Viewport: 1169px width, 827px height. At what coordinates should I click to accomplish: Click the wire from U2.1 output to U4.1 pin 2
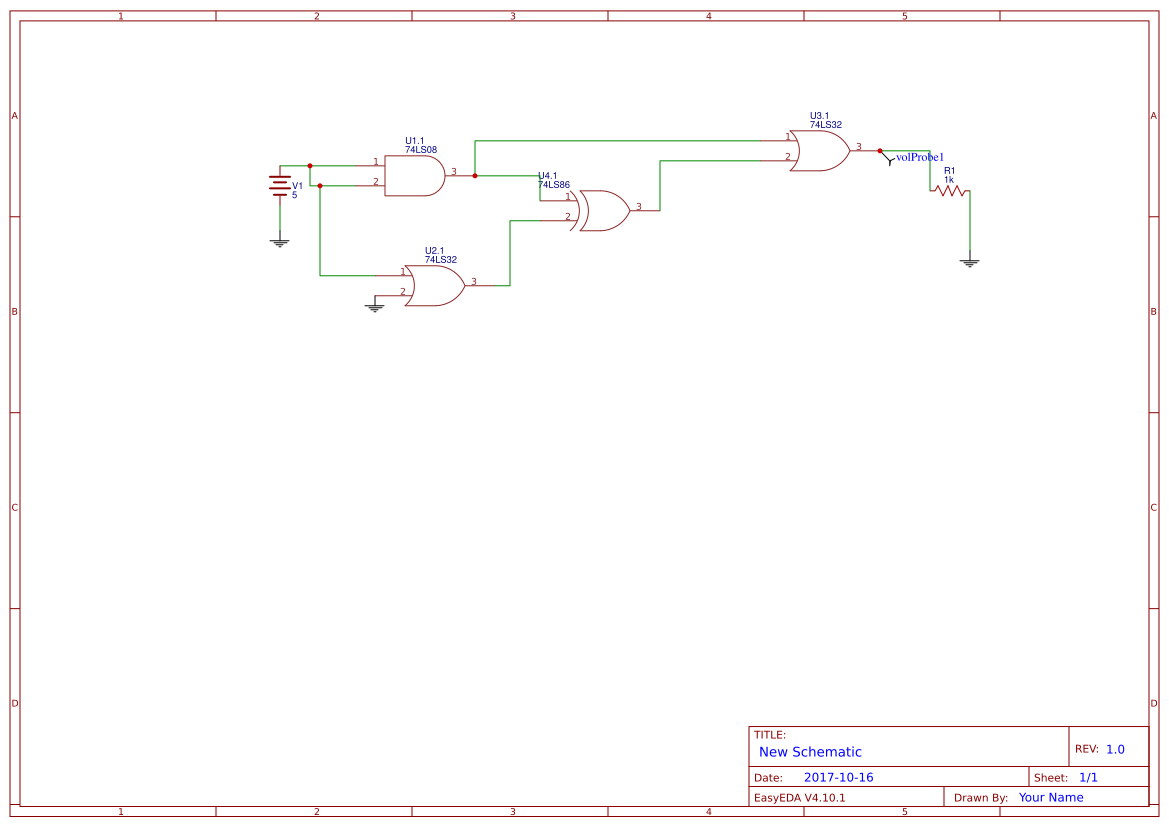pos(510,254)
